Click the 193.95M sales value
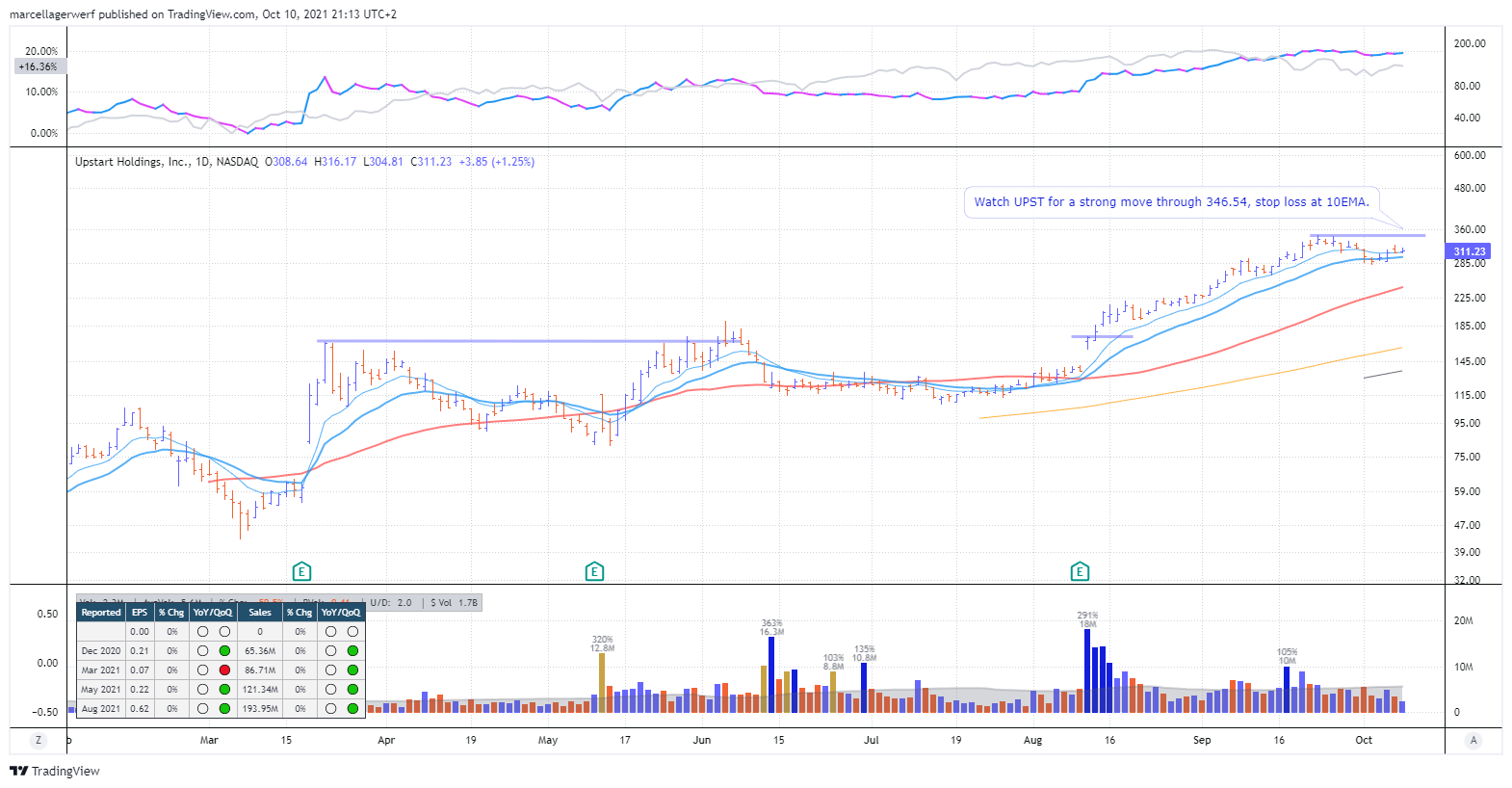The height and width of the screenshot is (788, 1512). click(260, 708)
